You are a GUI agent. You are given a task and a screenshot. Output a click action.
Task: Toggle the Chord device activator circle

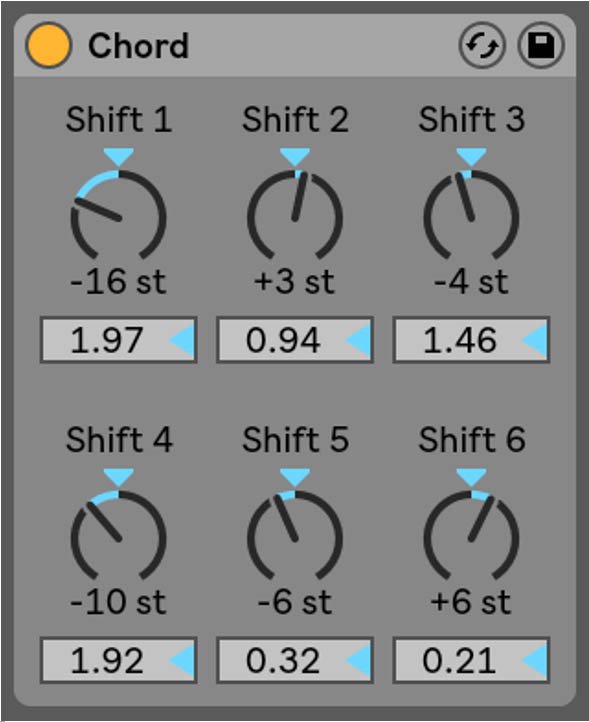[x=48, y=46]
